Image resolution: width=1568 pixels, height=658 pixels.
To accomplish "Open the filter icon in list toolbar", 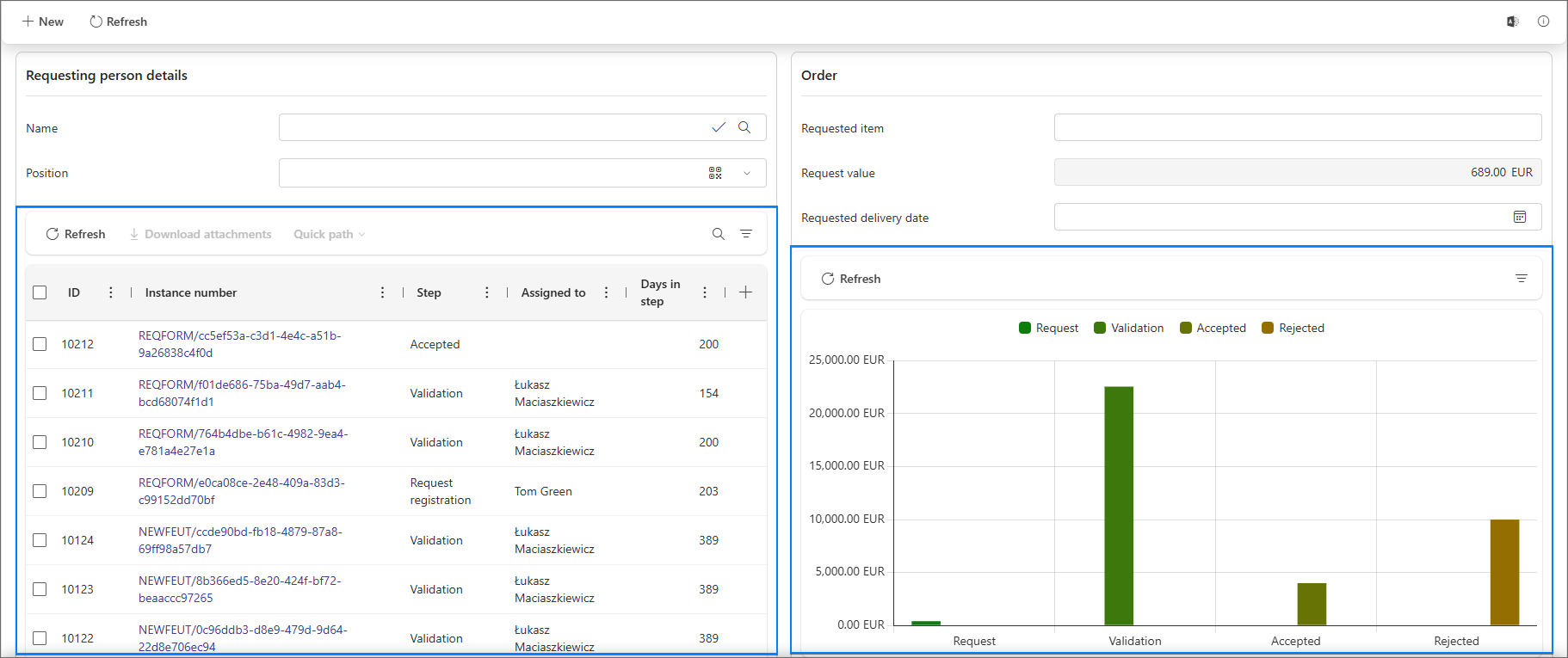I will click(x=746, y=234).
